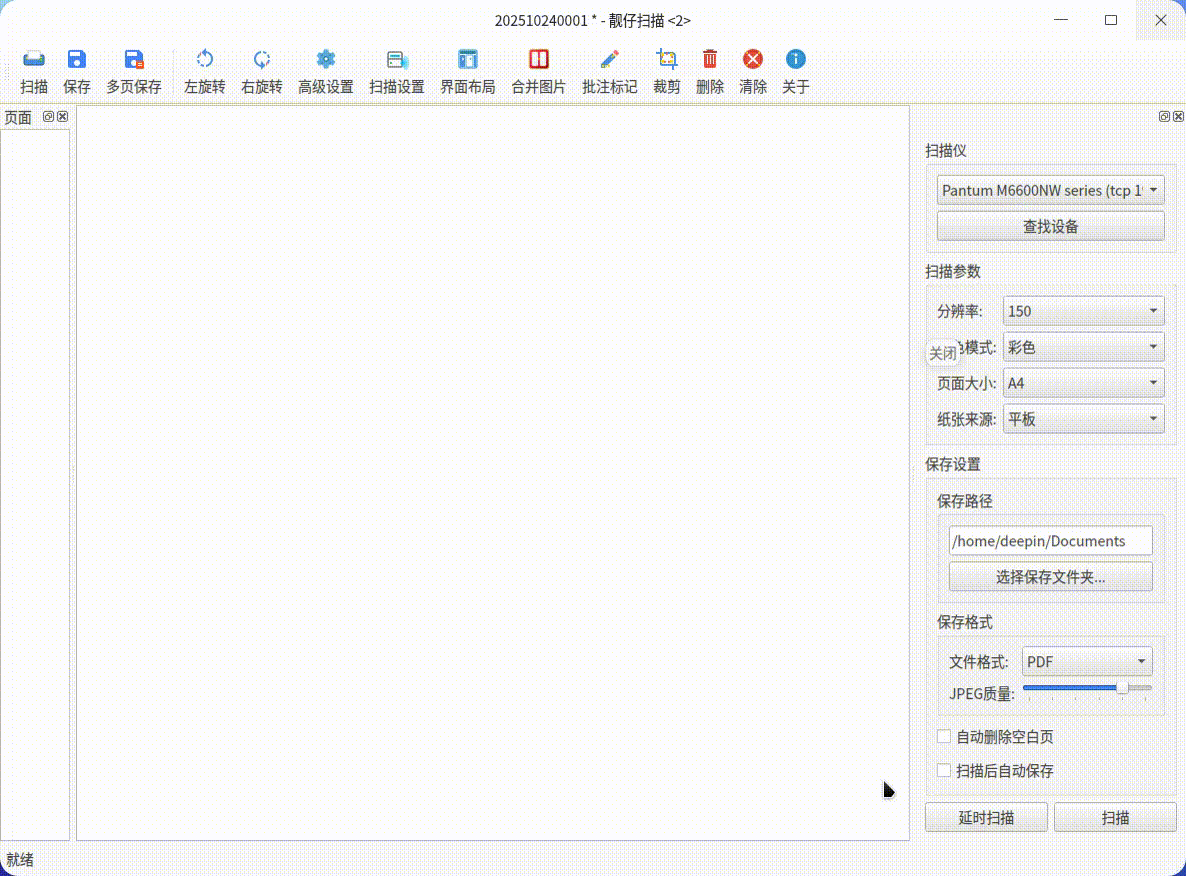Float the right settings panel
1186x876 pixels.
pyautogui.click(x=1164, y=116)
